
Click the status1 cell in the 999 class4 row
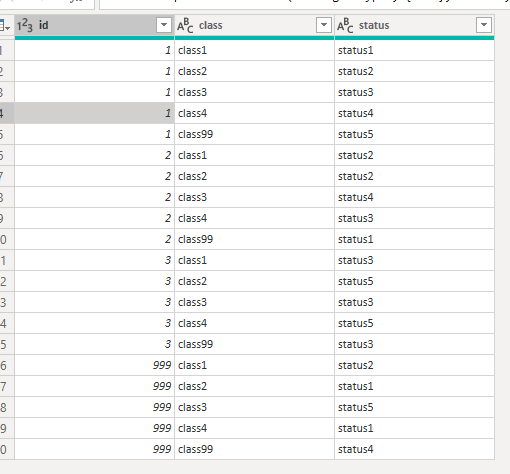point(414,428)
